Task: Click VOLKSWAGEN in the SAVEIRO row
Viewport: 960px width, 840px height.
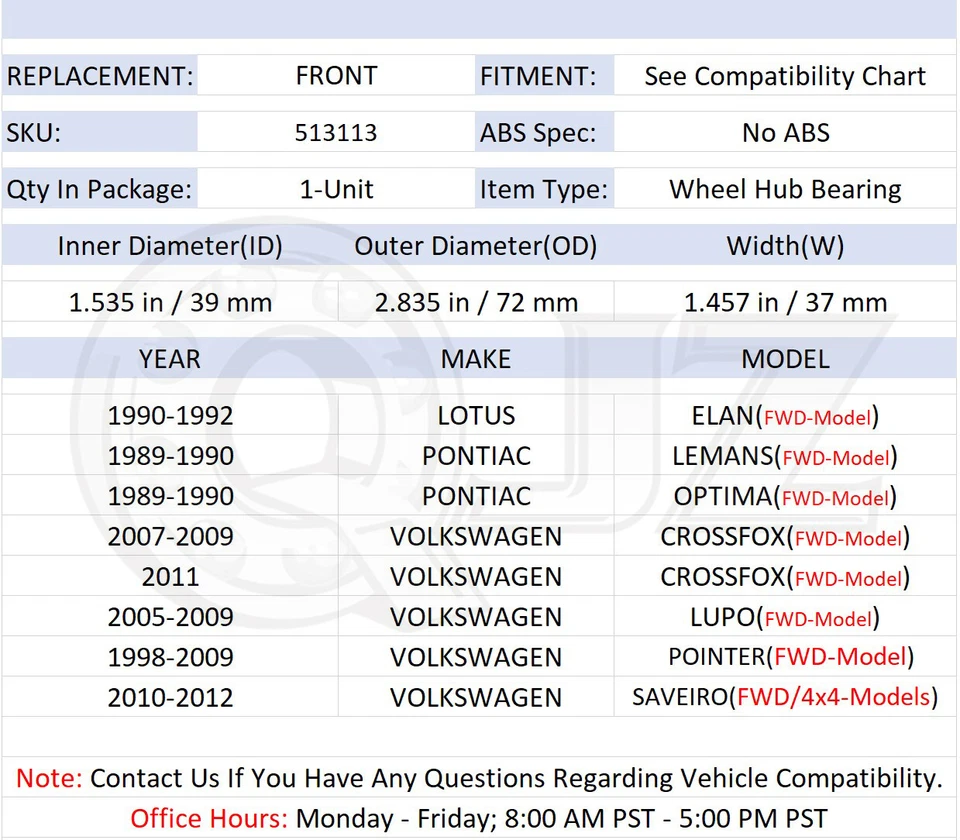Action: point(476,698)
